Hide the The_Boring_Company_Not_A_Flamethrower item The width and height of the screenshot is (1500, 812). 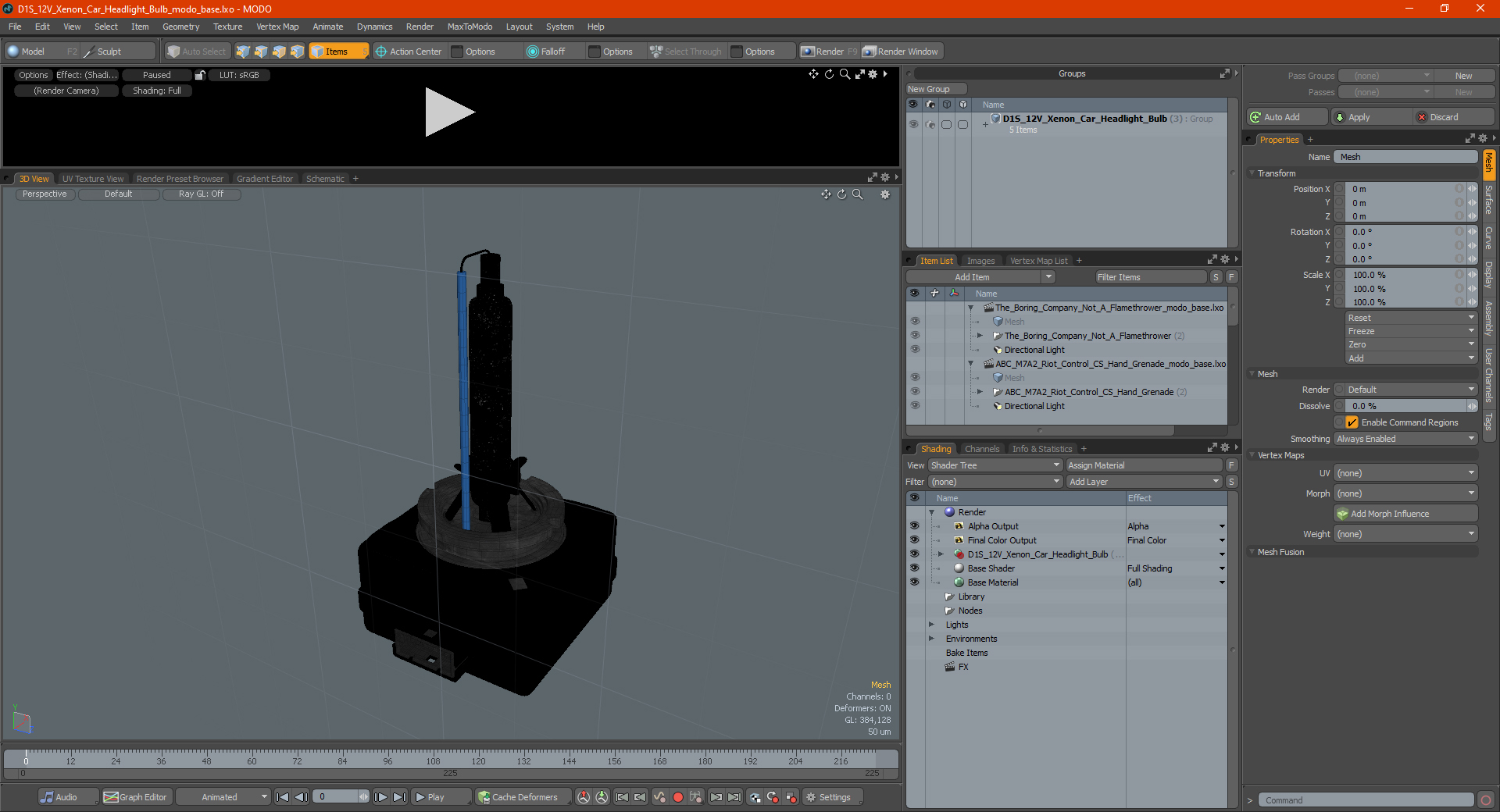pyautogui.click(x=915, y=336)
